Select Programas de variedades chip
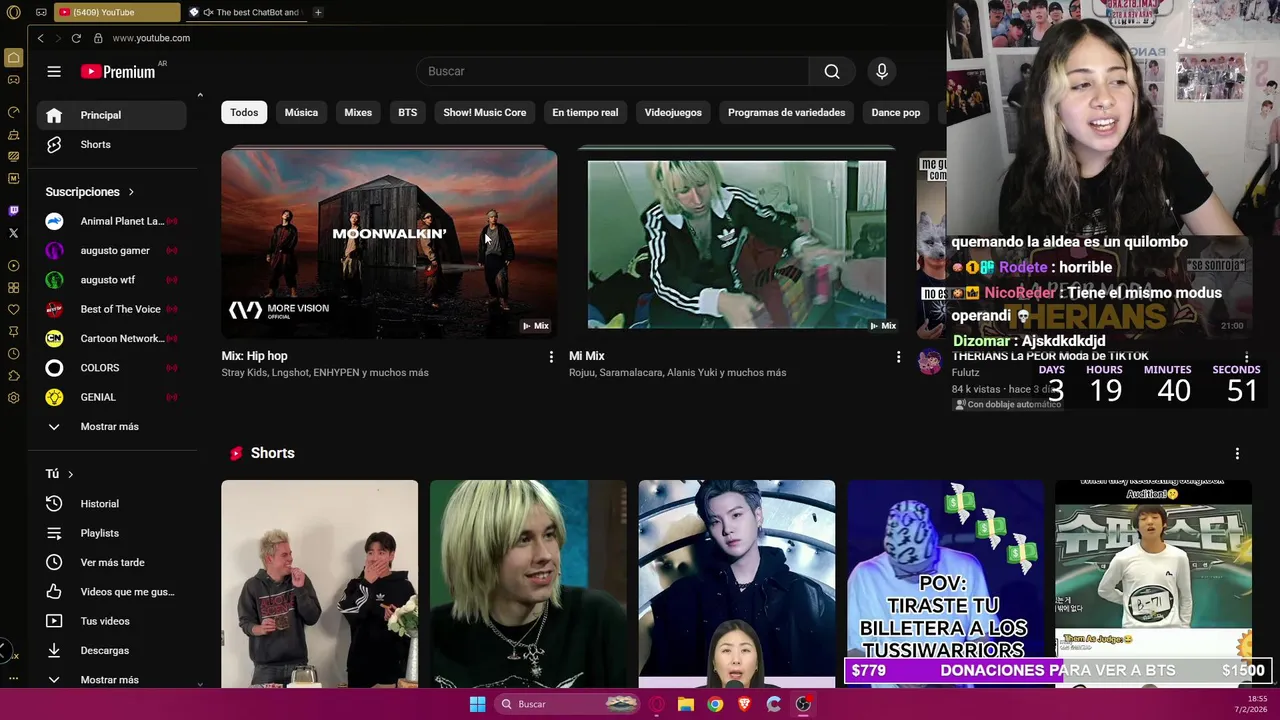The image size is (1280, 720). 786,112
